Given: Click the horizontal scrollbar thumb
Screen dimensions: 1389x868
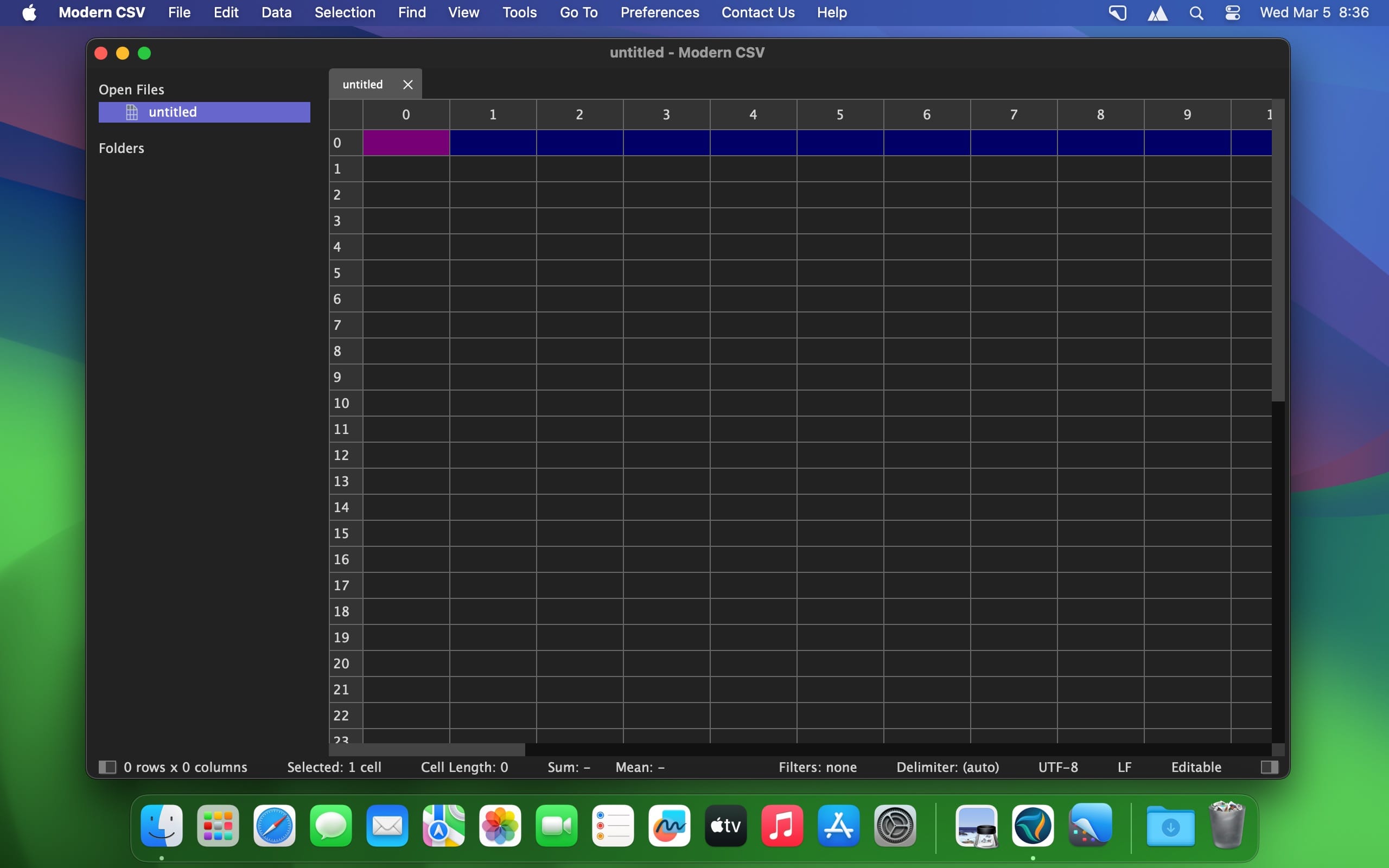Looking at the screenshot, I should point(427,749).
